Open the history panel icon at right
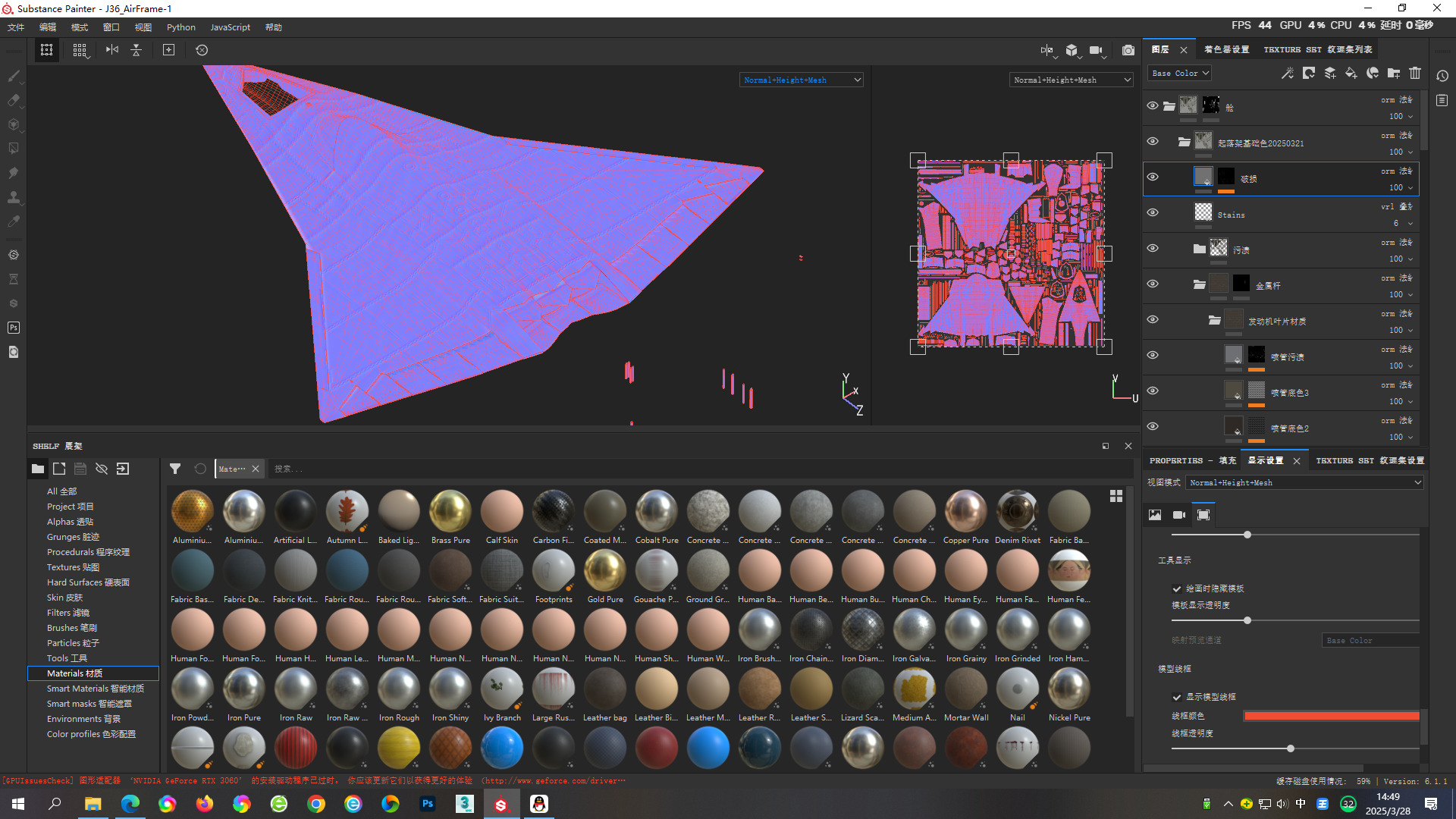 [x=1442, y=76]
